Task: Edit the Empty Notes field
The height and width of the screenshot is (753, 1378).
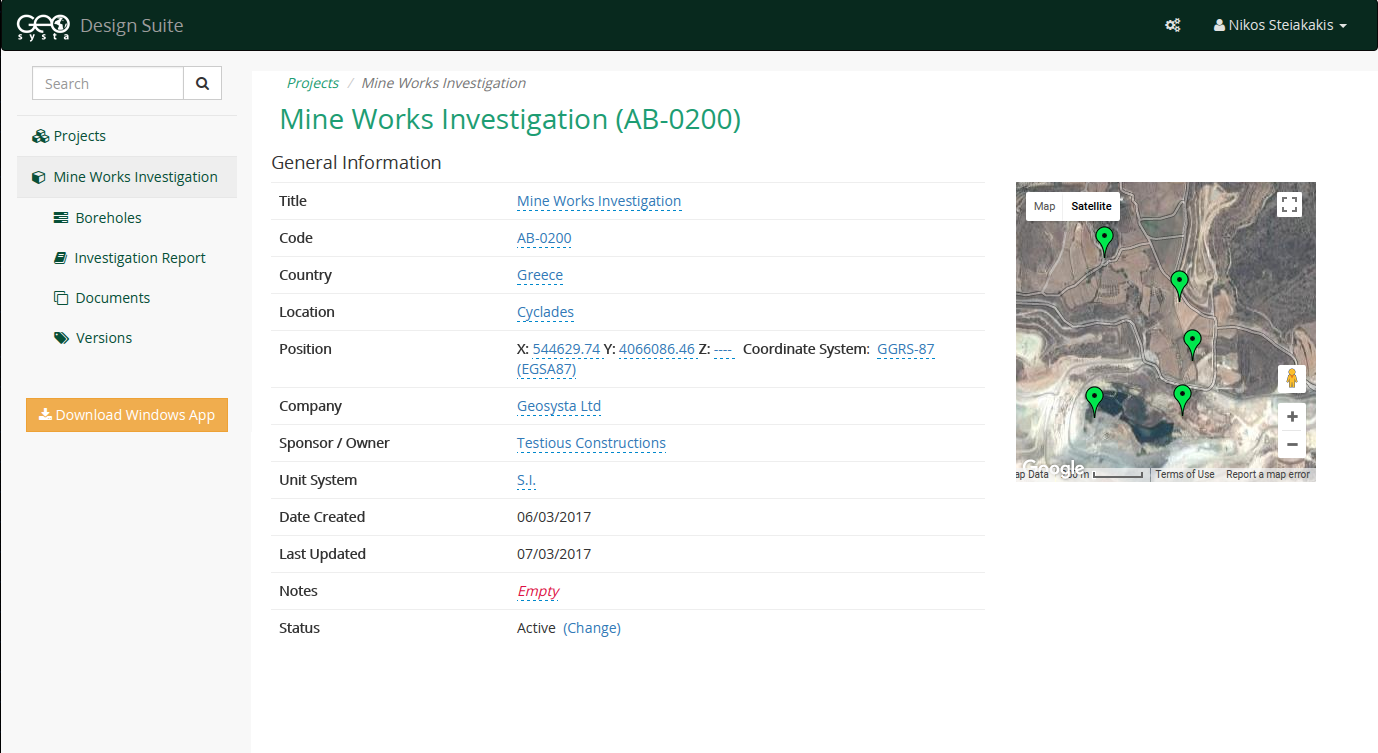Action: click(538, 591)
